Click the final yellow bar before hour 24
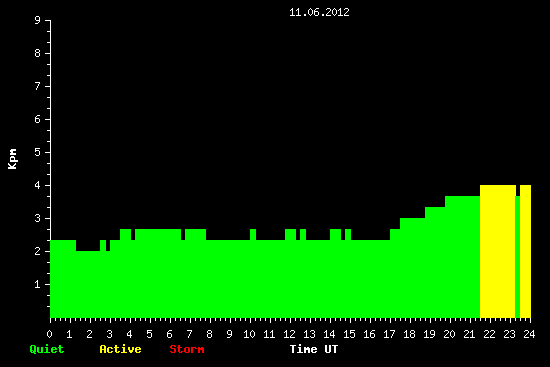This screenshot has height=367, width=550. click(x=525, y=251)
